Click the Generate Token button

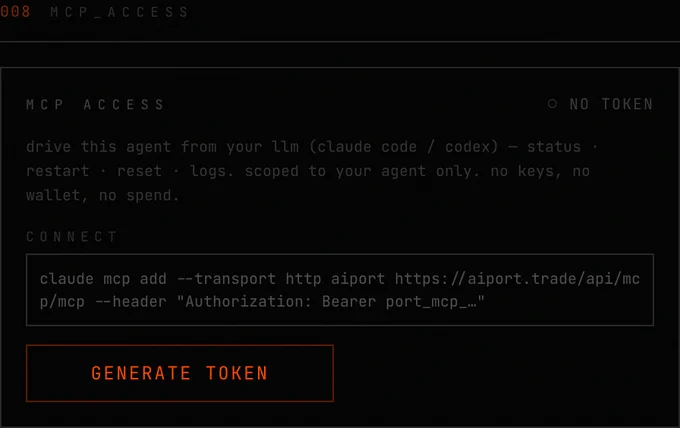(x=180, y=373)
